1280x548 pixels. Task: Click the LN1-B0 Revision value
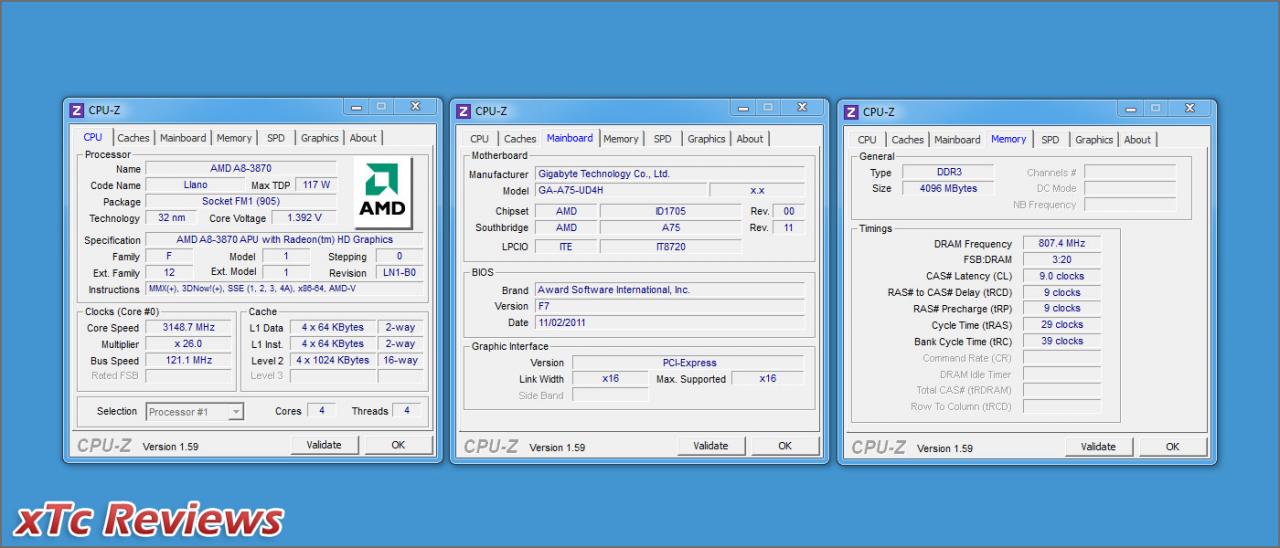(x=399, y=272)
